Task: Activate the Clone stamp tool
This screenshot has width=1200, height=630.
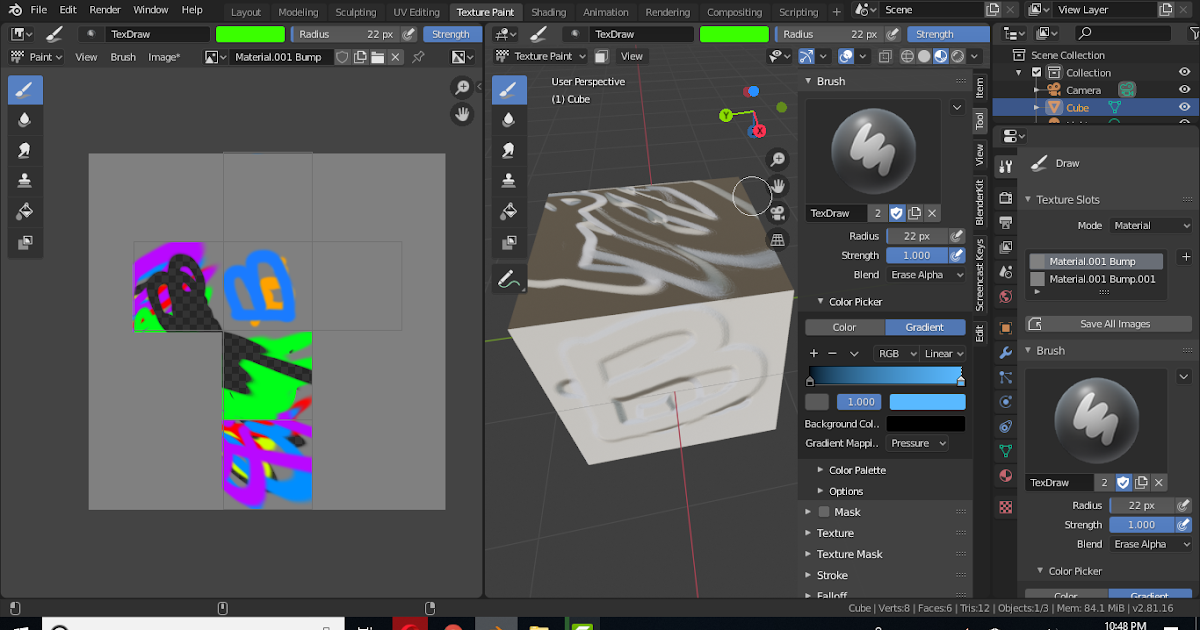Action: pyautogui.click(x=25, y=179)
